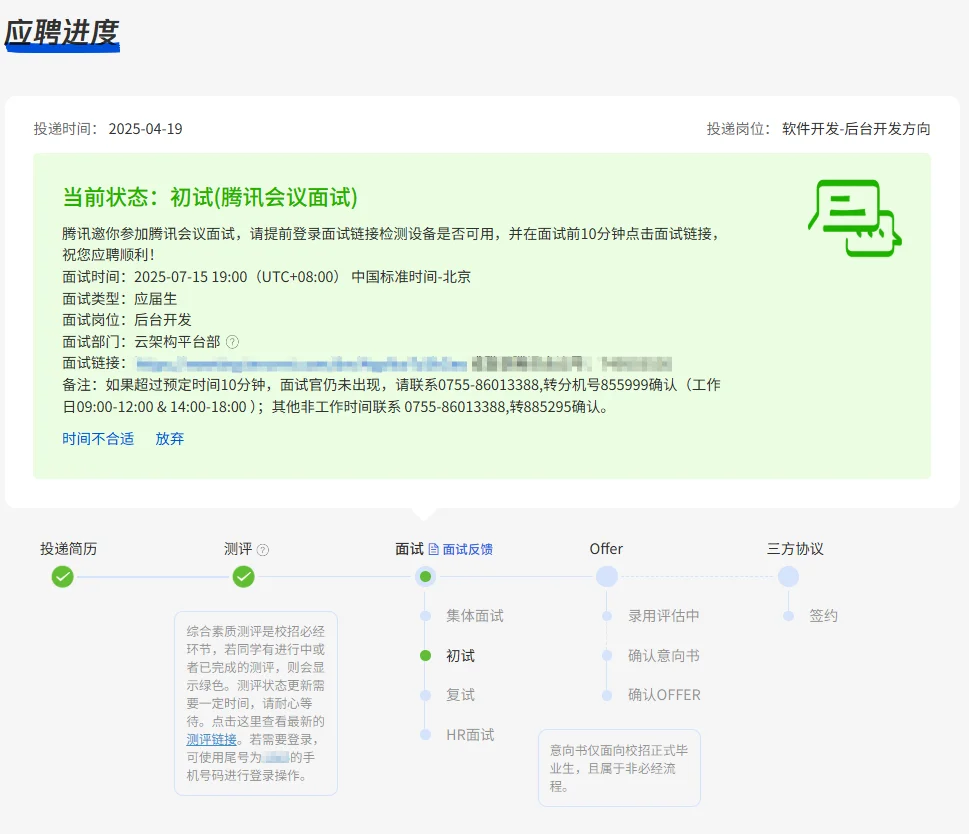This screenshot has width=969, height=834.
Task: Click the dot beside 录用评估中
Action: (607, 616)
